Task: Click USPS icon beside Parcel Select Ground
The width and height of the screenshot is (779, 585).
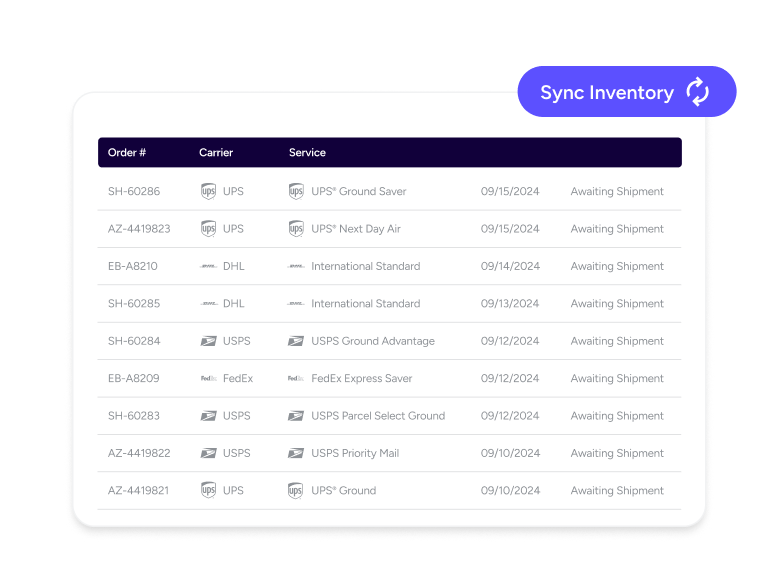Action: [x=295, y=416]
